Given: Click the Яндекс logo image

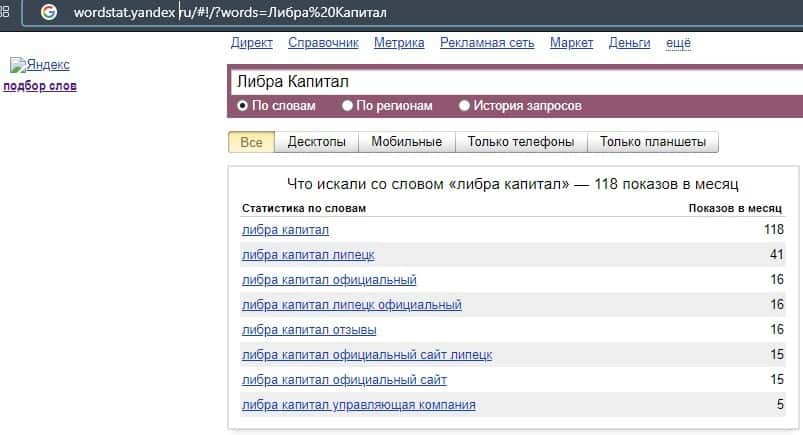Looking at the screenshot, I should coord(40,65).
